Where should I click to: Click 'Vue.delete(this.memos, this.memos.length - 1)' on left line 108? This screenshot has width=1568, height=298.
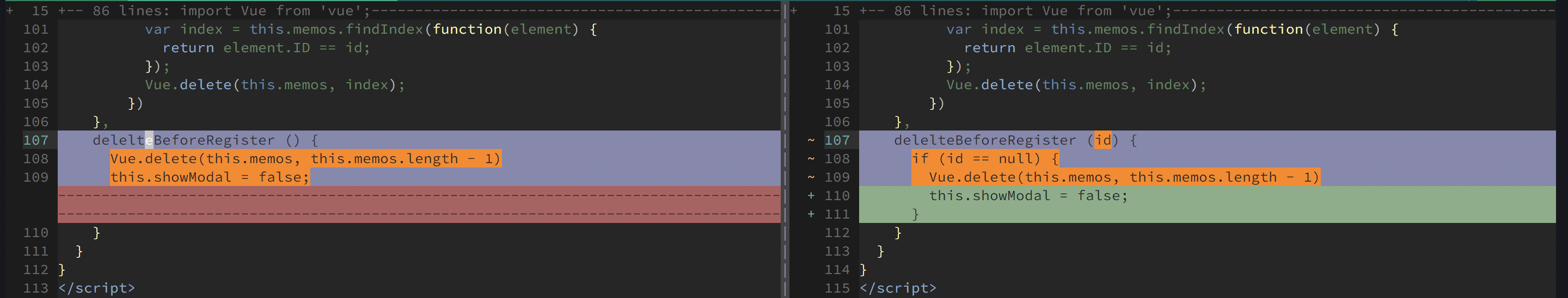pos(305,159)
